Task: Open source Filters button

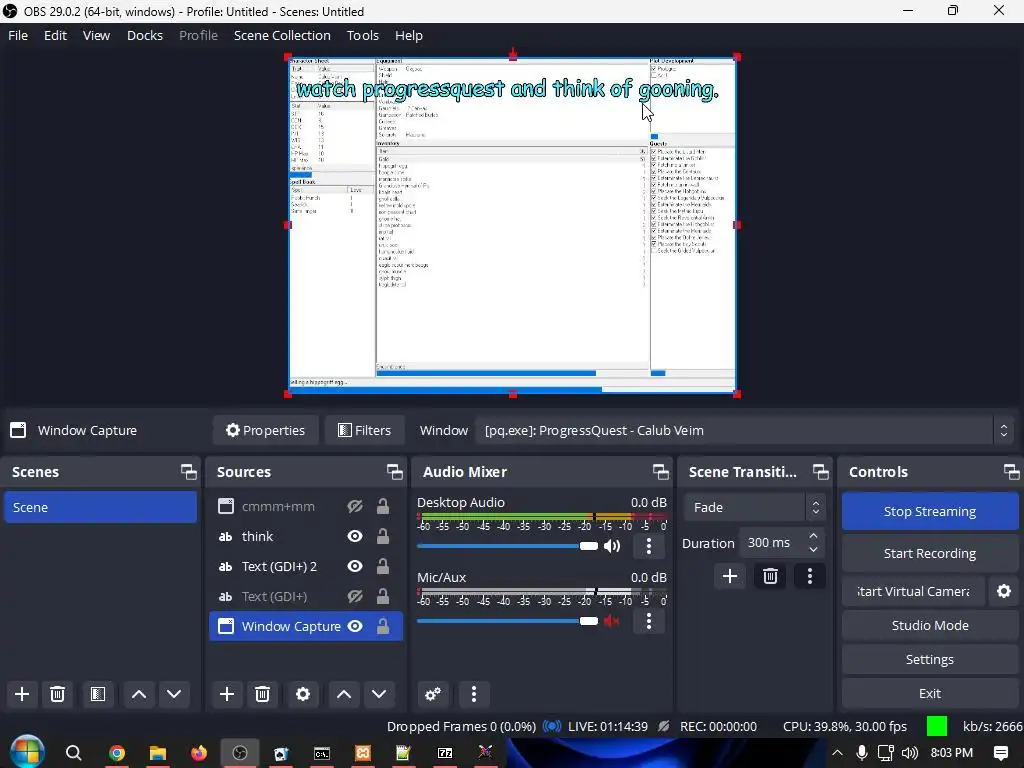Action: point(364,430)
